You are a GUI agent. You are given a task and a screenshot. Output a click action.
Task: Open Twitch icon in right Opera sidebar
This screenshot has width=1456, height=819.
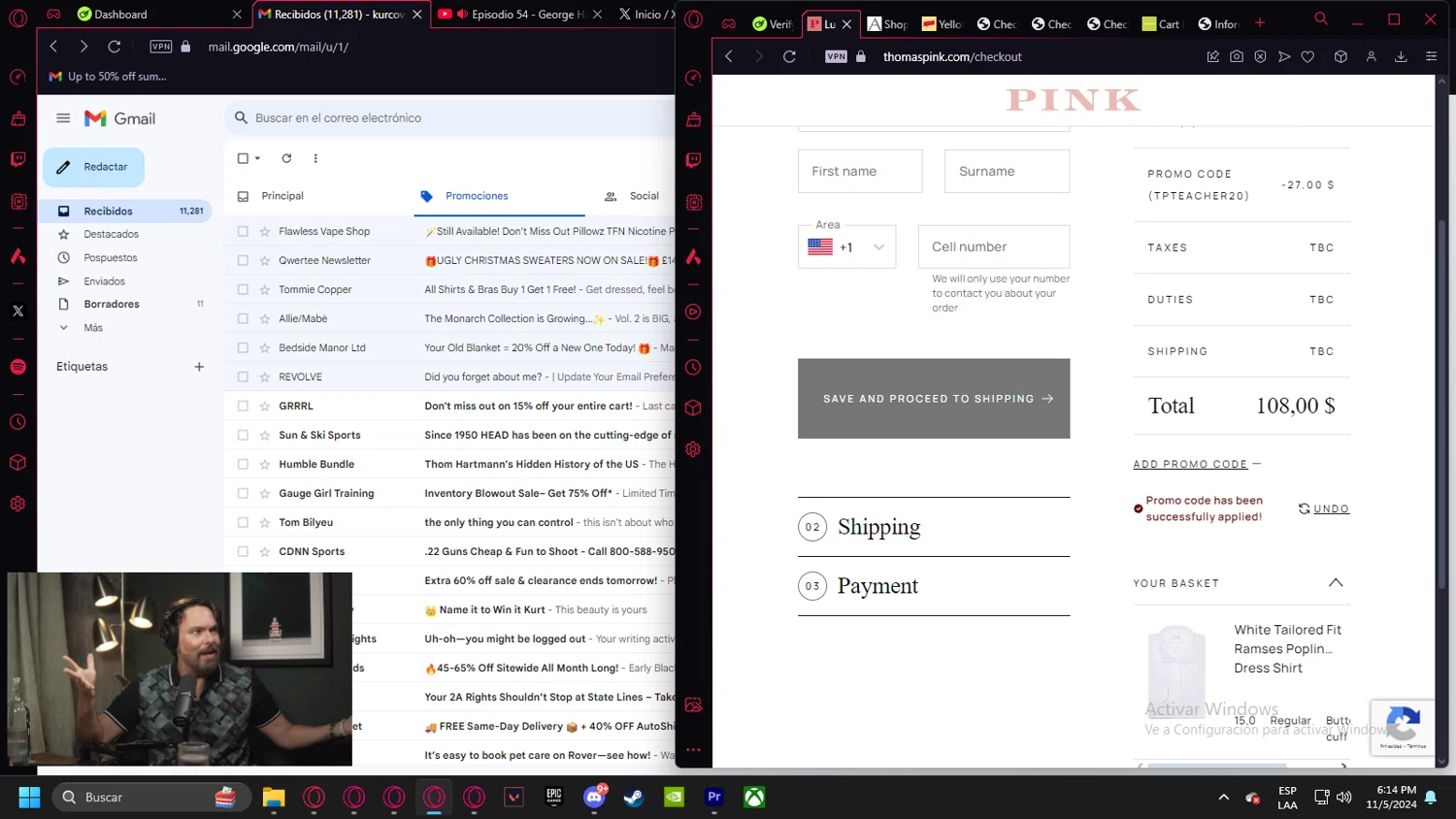(x=693, y=160)
